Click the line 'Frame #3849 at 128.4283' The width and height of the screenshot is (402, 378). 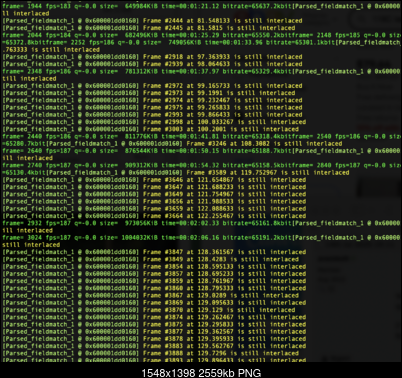point(150,259)
